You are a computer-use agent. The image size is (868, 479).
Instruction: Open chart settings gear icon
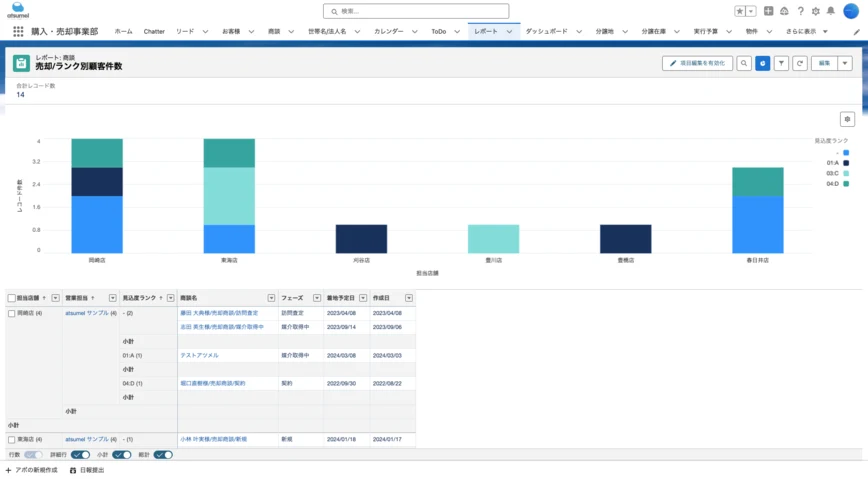847,119
